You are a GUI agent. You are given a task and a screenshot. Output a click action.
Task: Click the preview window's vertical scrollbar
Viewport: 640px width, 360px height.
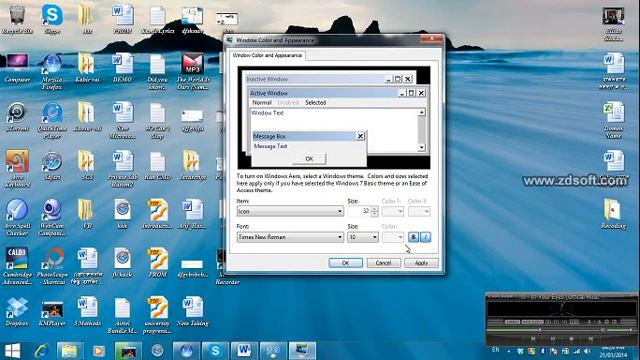click(x=422, y=130)
